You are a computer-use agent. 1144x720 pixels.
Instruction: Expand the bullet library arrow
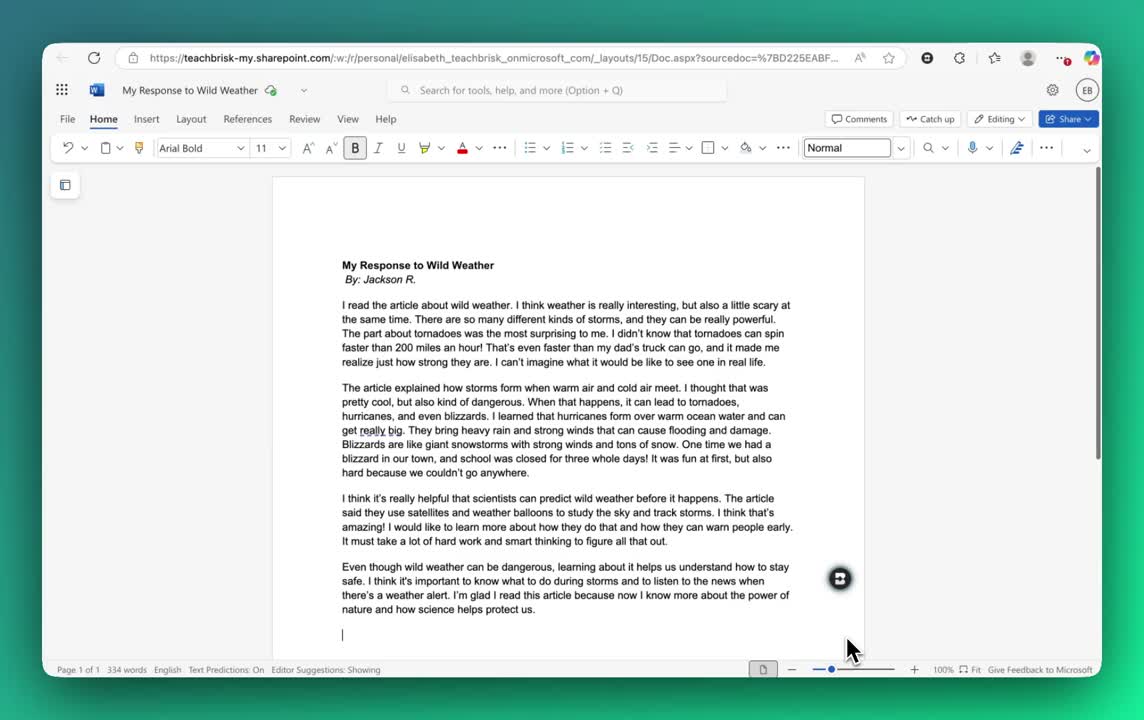[x=546, y=149]
